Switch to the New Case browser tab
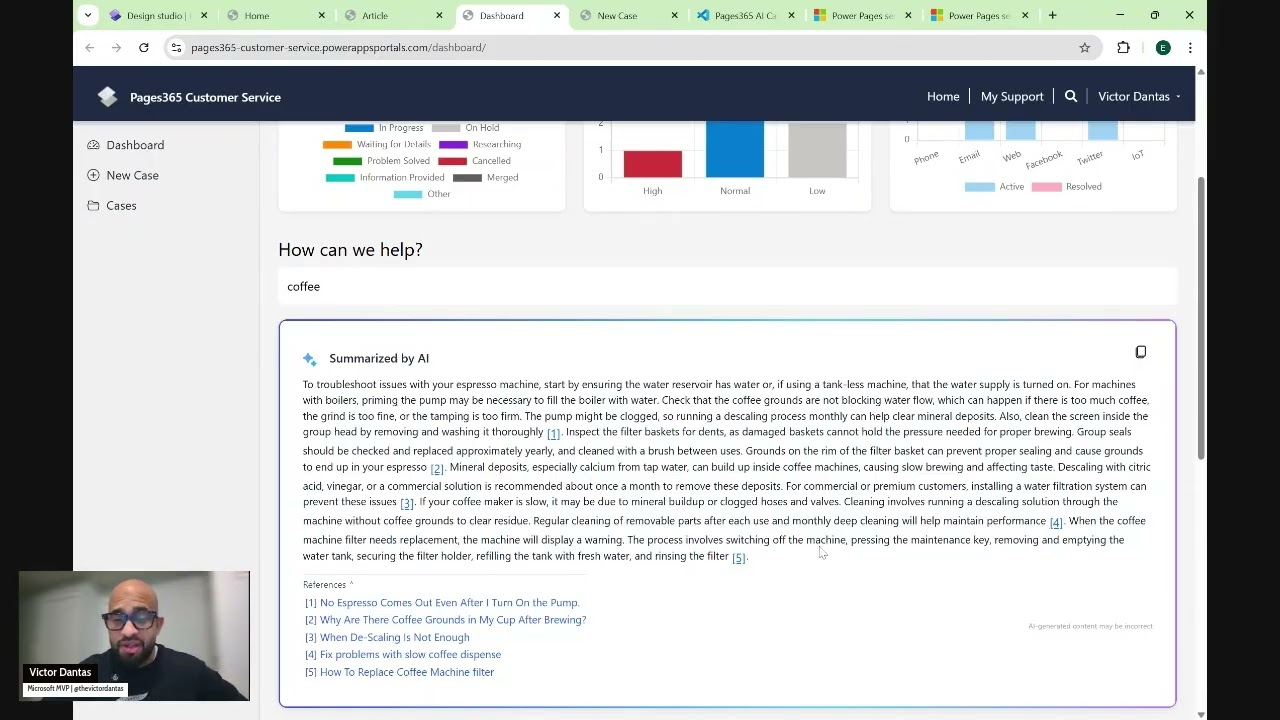1280x720 pixels. pyautogui.click(x=617, y=15)
